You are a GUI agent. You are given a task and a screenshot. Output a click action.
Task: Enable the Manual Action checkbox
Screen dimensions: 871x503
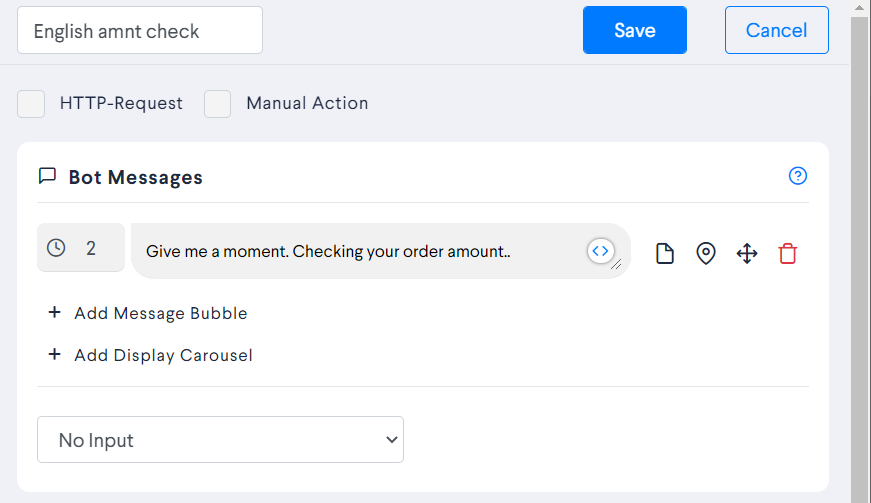click(218, 104)
